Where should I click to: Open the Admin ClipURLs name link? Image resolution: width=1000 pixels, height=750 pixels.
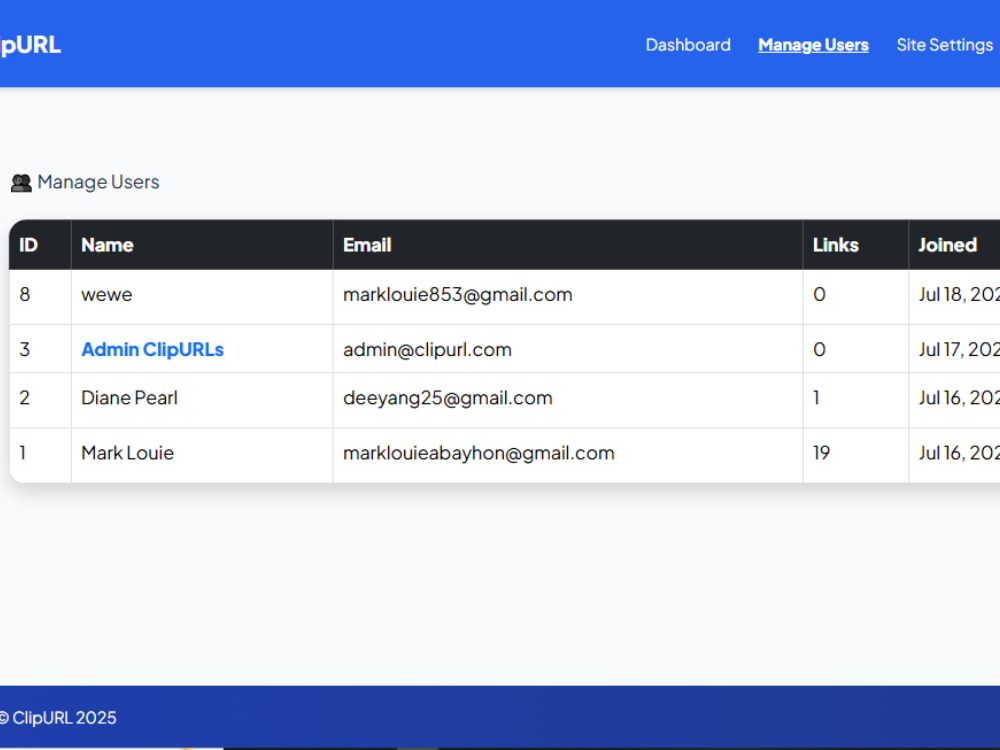click(x=152, y=349)
